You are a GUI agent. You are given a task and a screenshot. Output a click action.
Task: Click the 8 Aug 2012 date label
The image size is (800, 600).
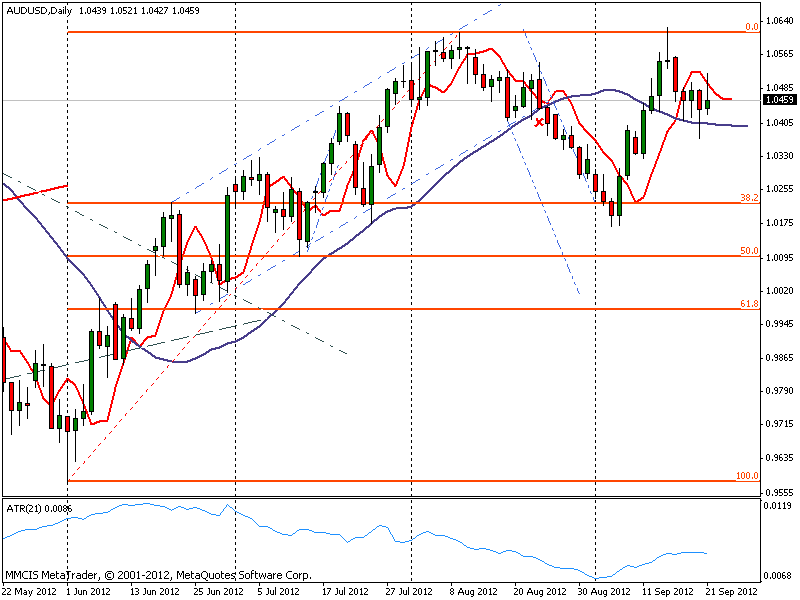pos(473,592)
